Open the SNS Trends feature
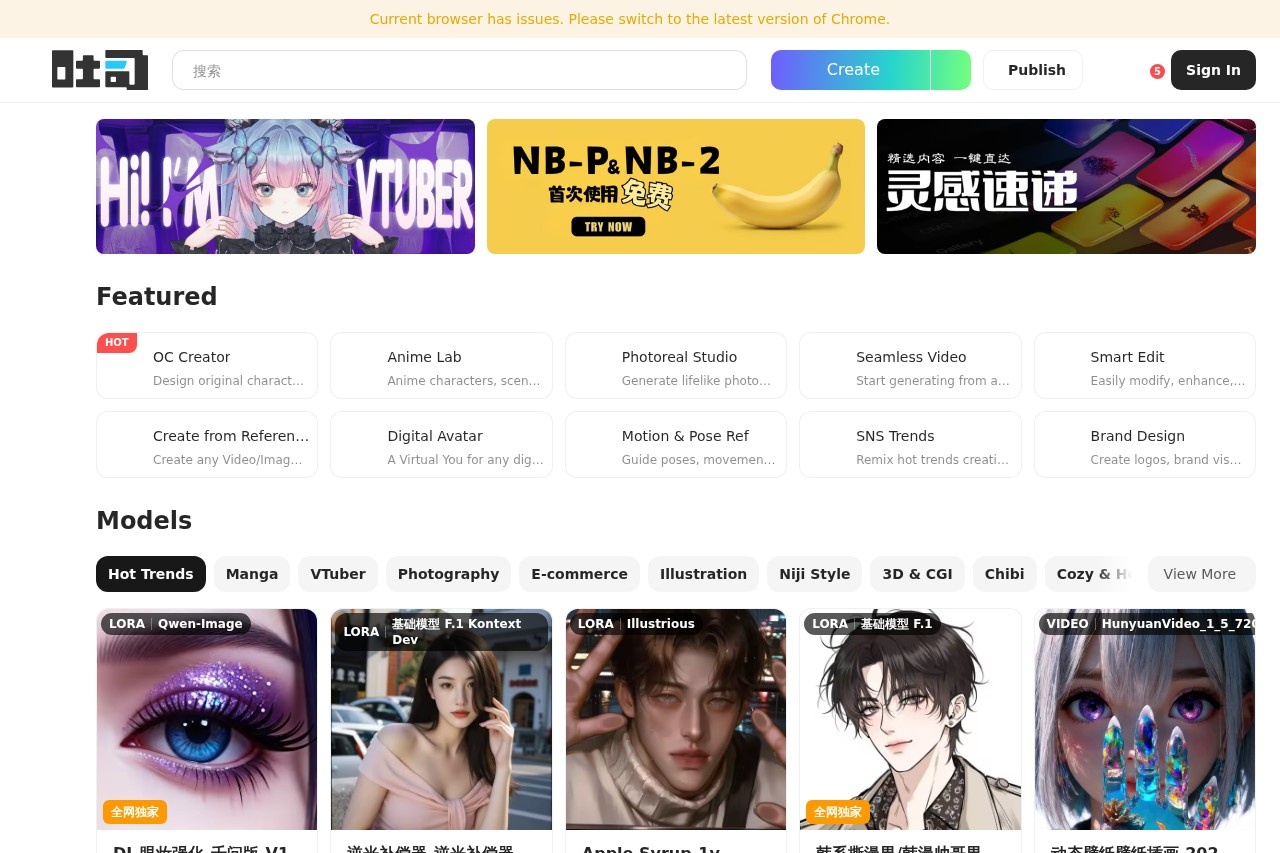 tap(910, 444)
